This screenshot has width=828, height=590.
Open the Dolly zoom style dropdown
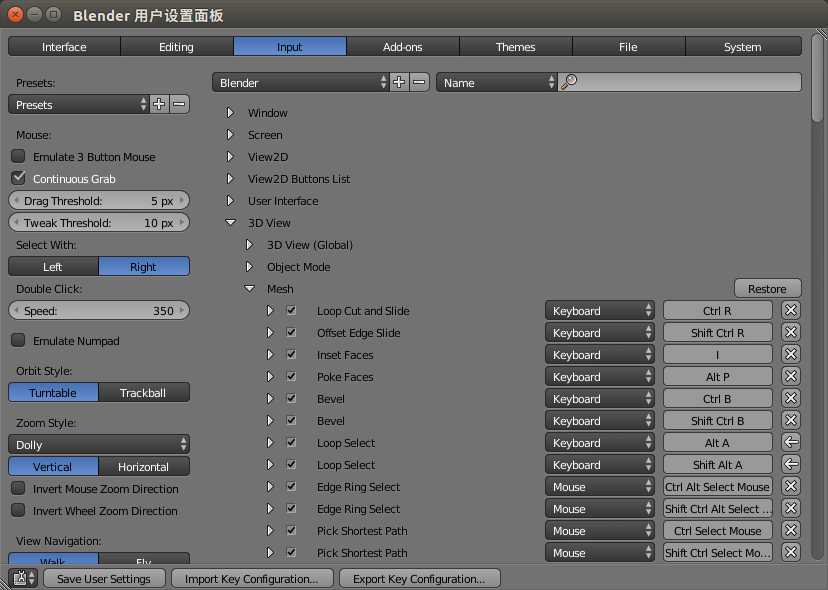coord(99,444)
